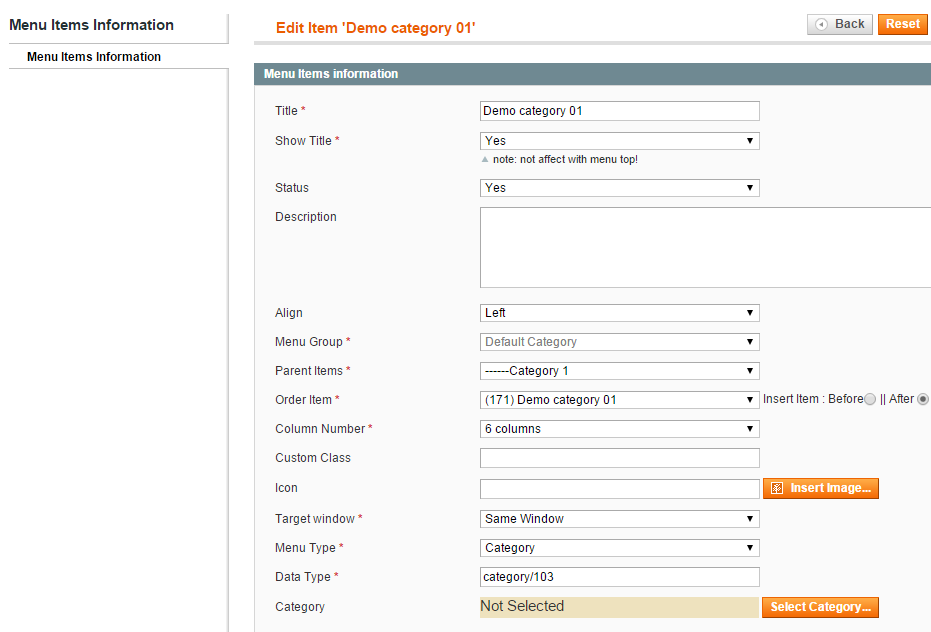Open the Show Title dropdown

619,141
